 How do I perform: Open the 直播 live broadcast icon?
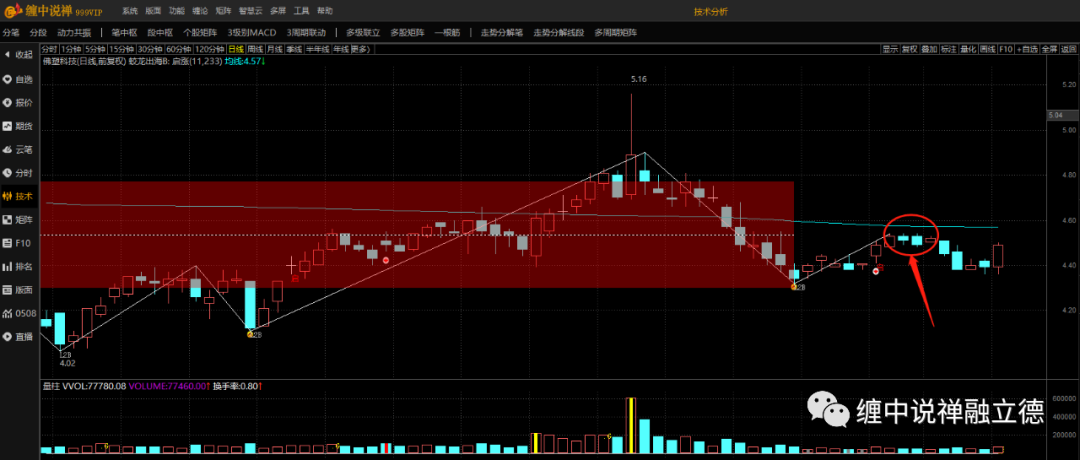(7, 336)
